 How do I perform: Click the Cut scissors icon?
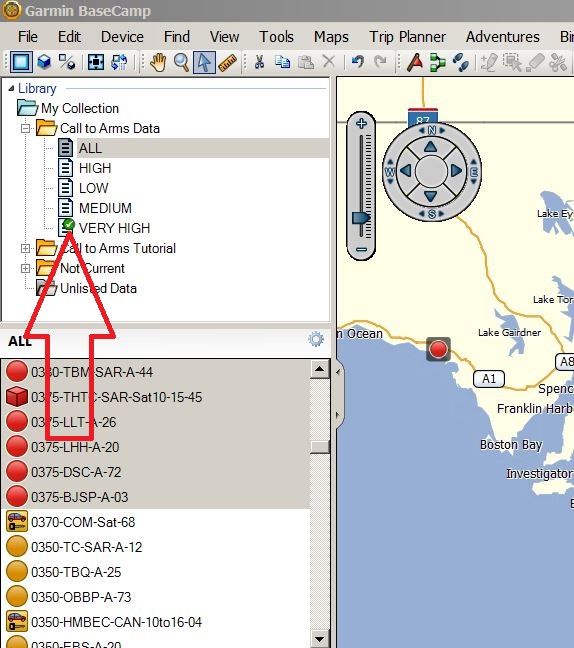pos(260,62)
